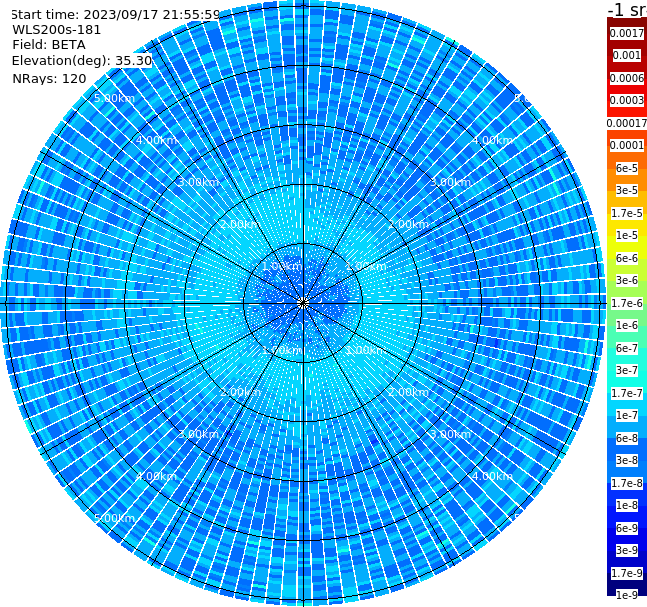This screenshot has height=607, width=647.
Task: Select the 1e-8 colorbar label
Action: click(x=627, y=505)
